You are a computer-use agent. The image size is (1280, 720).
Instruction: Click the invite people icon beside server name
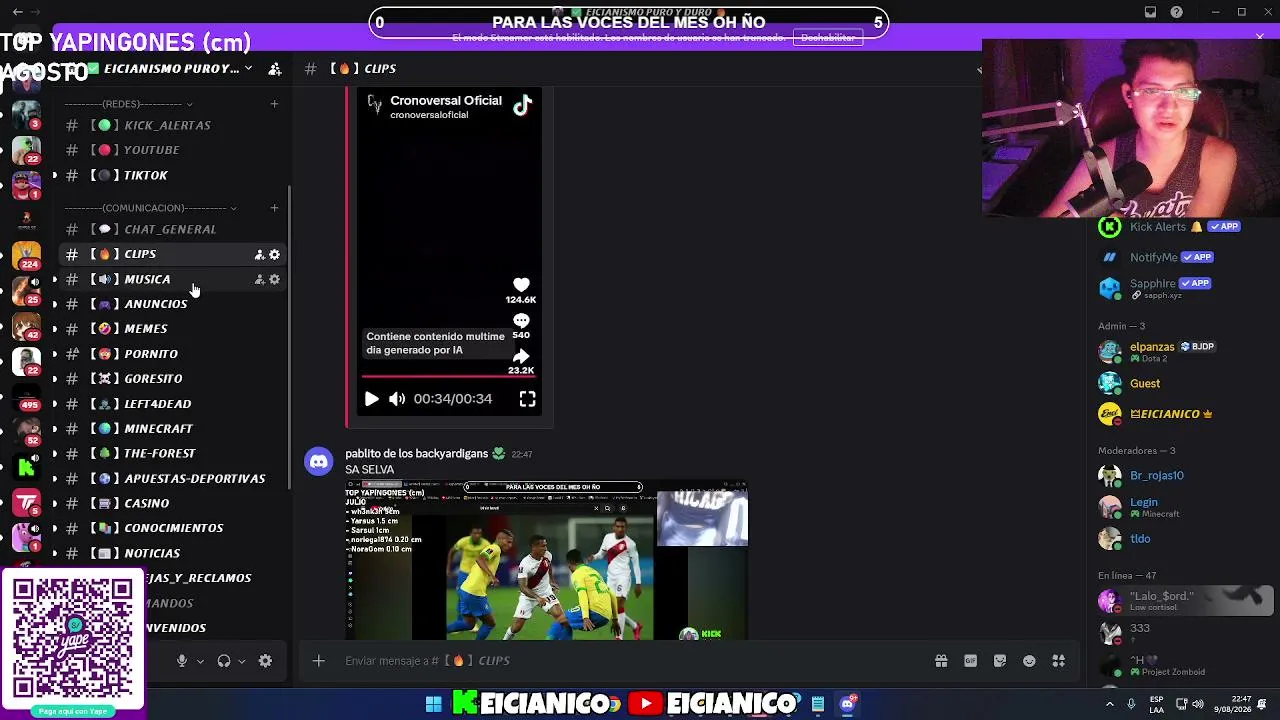(275, 69)
